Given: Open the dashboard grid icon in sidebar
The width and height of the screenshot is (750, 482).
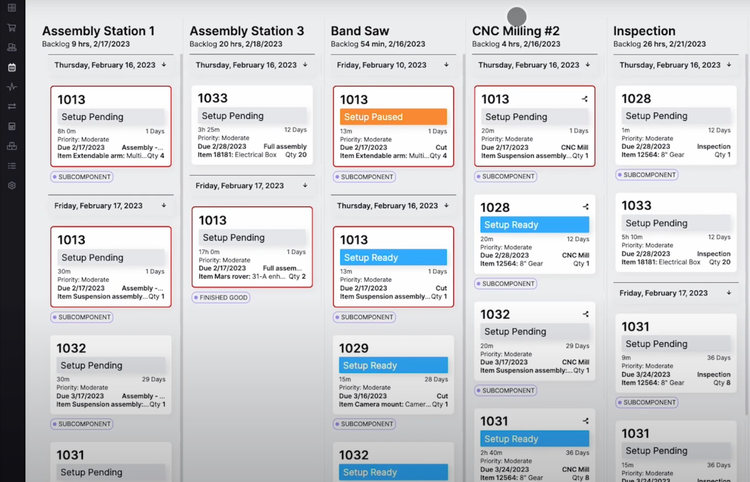Looking at the screenshot, I should coord(12,8).
